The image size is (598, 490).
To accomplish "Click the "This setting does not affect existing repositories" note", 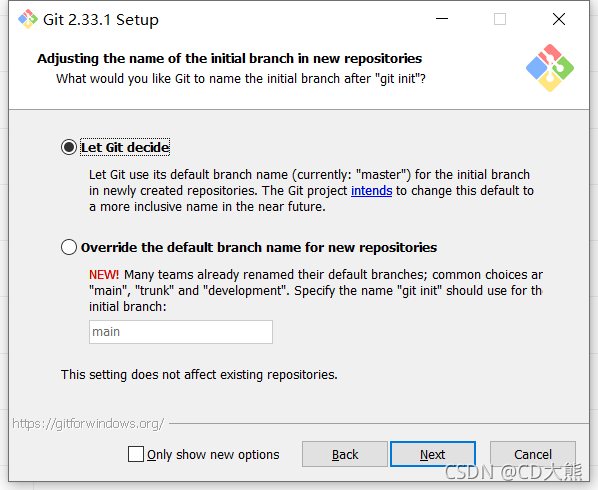I will click(199, 374).
